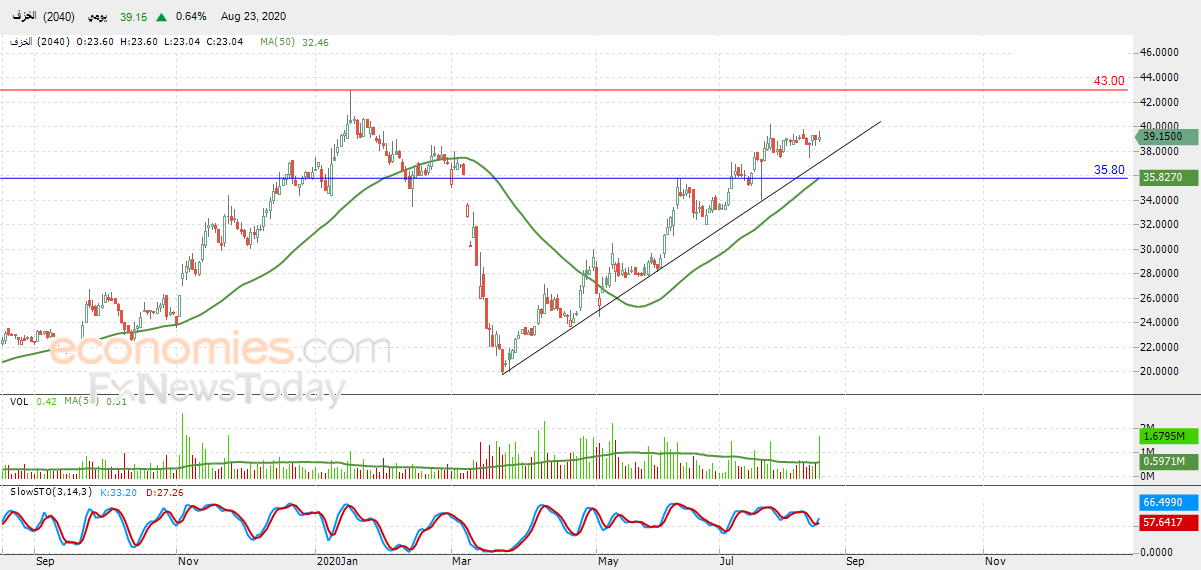Click the economies.com watermark logo

220,350
